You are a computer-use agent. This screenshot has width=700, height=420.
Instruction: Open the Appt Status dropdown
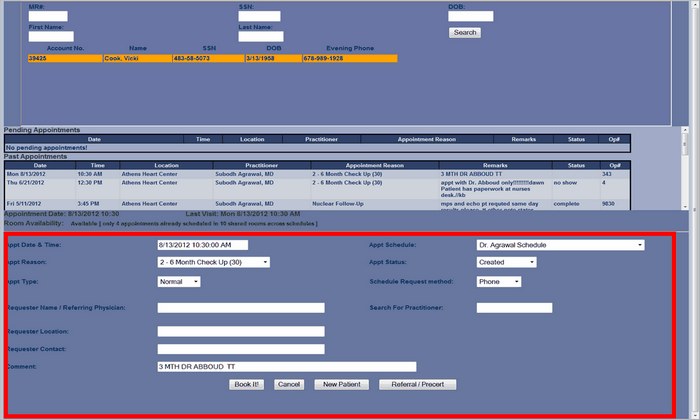pos(506,262)
